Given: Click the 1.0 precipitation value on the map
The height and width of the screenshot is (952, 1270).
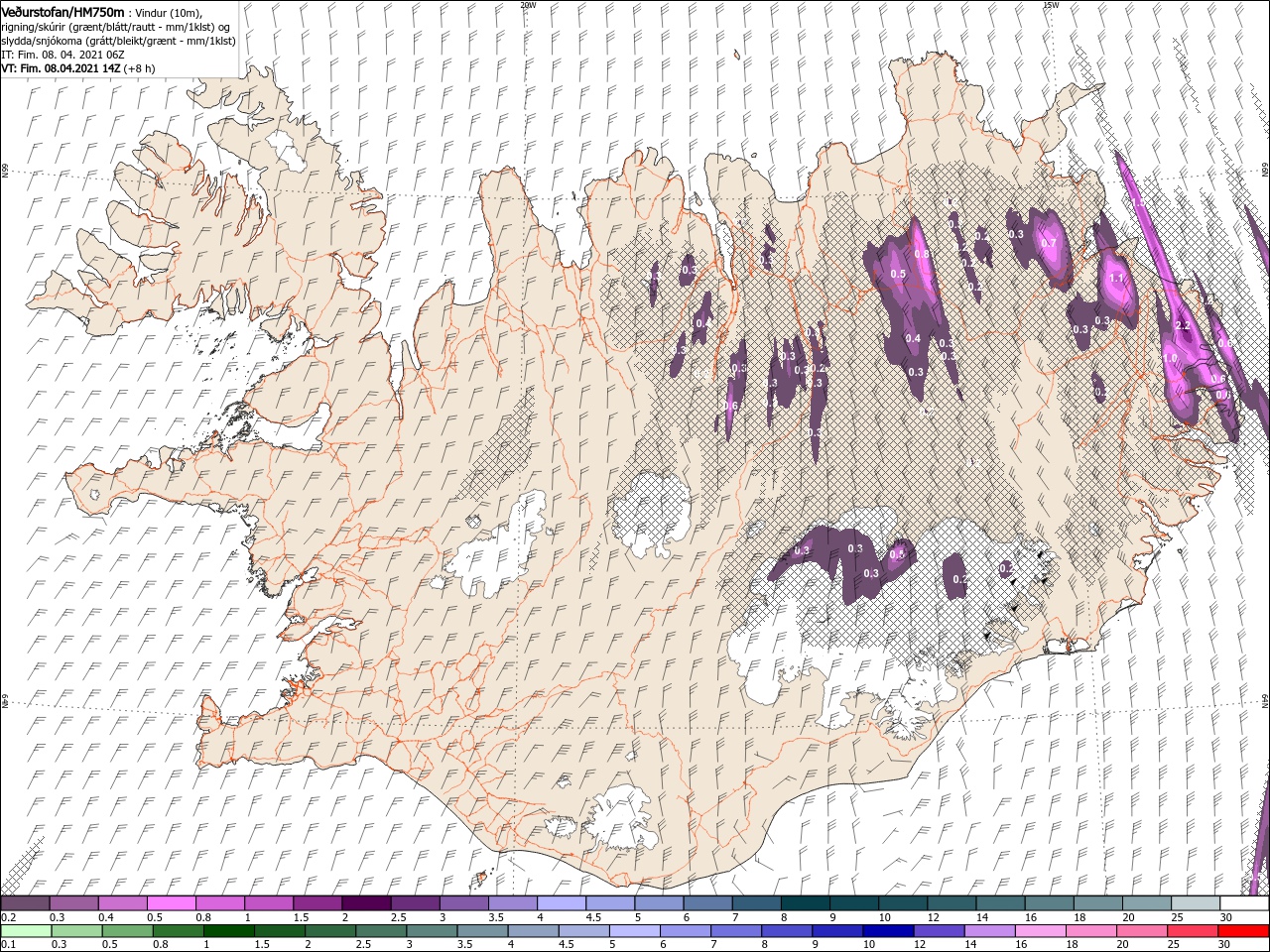Looking at the screenshot, I should click(x=1170, y=358).
